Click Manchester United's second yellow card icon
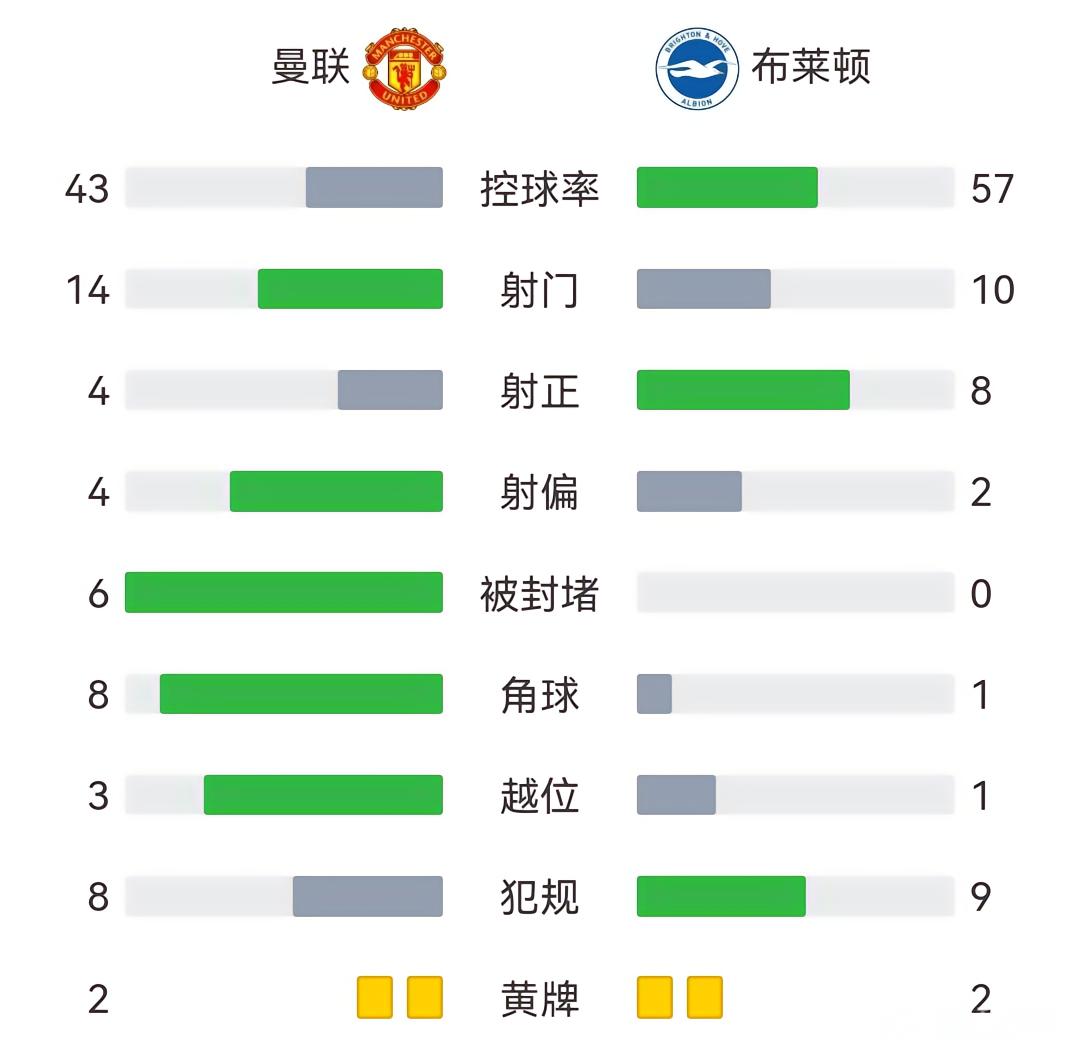The height and width of the screenshot is (1056, 1080). [x=425, y=997]
